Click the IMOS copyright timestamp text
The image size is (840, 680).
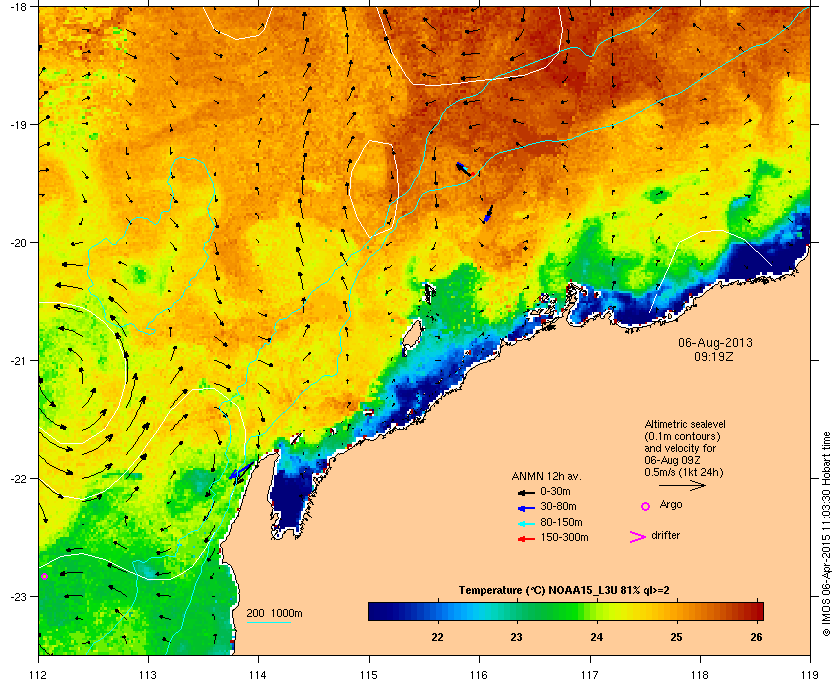pos(826,534)
